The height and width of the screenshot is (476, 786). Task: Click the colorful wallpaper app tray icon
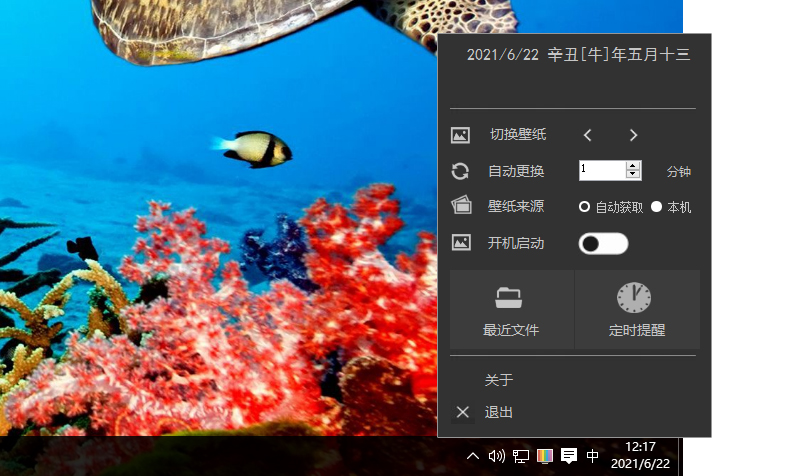click(545, 456)
